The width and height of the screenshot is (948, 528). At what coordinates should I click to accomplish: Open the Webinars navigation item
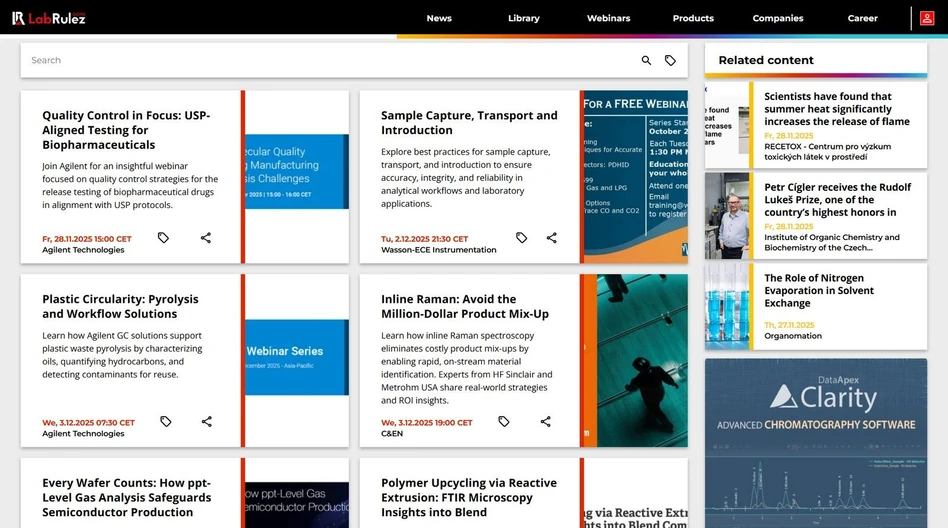tap(608, 18)
